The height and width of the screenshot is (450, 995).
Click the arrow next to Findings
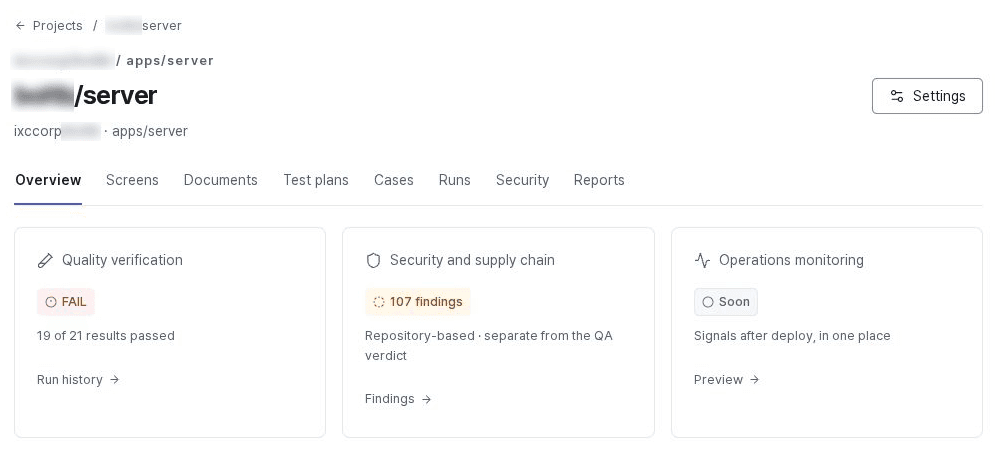click(x=426, y=399)
